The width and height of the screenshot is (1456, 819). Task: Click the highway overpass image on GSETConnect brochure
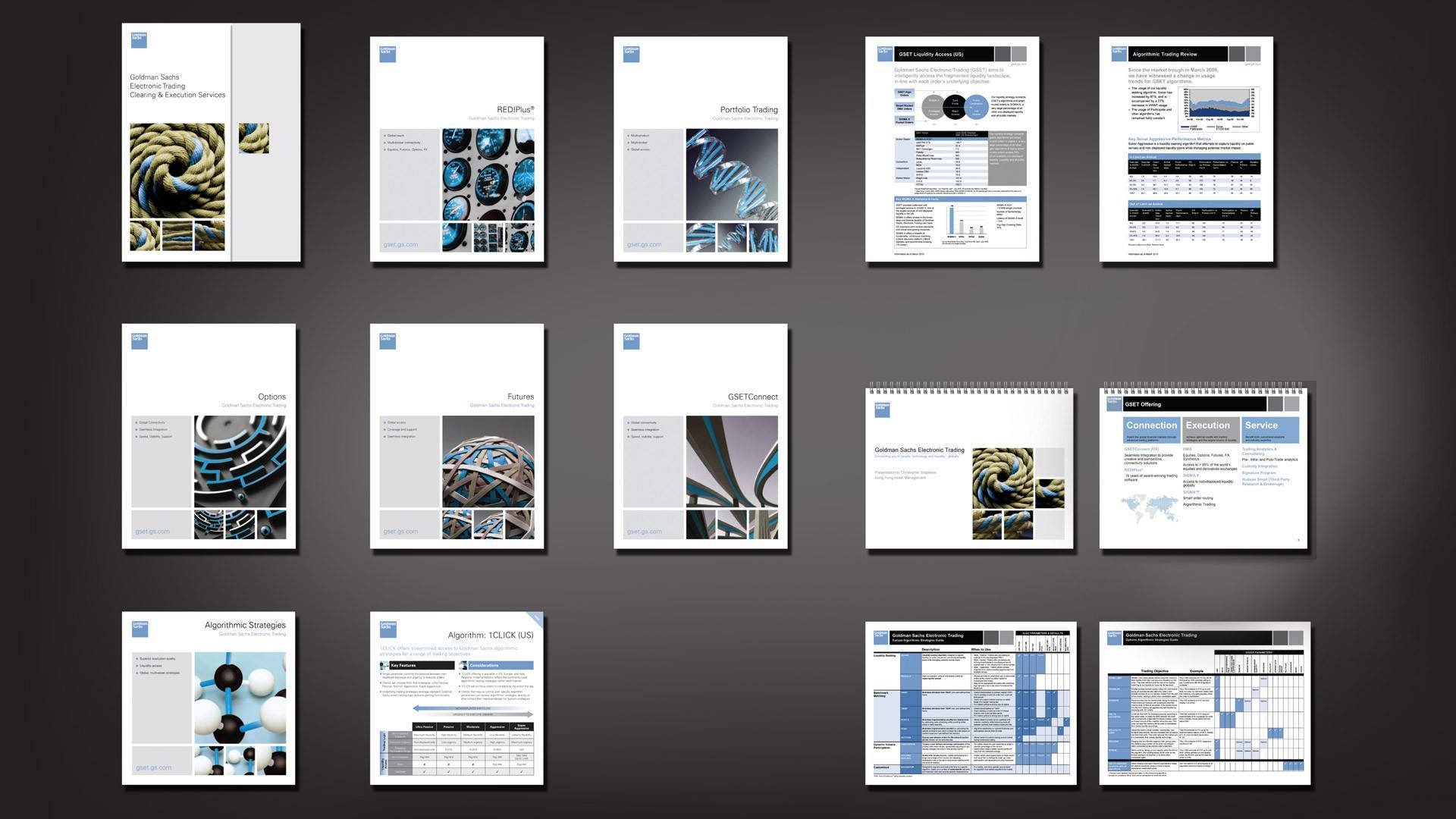pyautogui.click(x=732, y=461)
